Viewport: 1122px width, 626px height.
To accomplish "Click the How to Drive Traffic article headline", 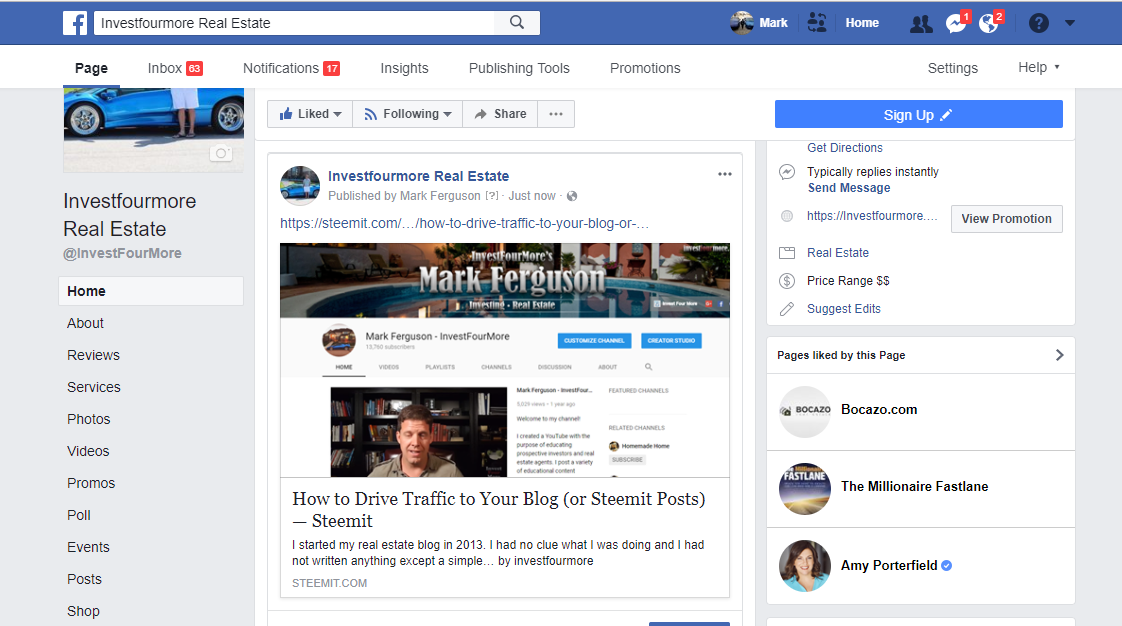I will point(499,509).
